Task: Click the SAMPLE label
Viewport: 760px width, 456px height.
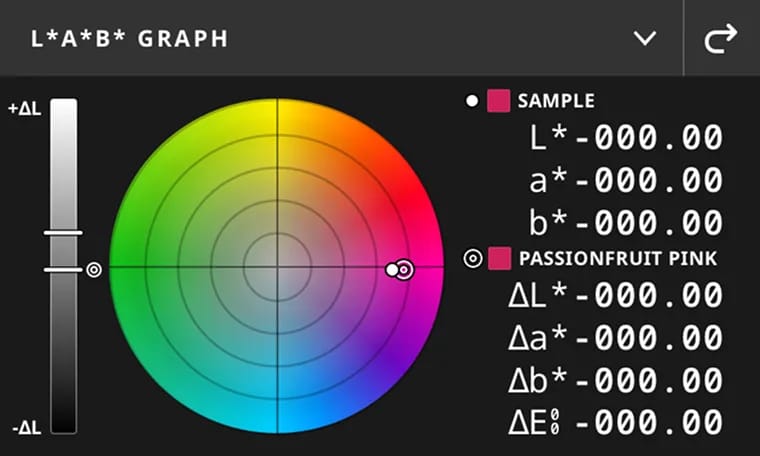Action: pos(556,101)
